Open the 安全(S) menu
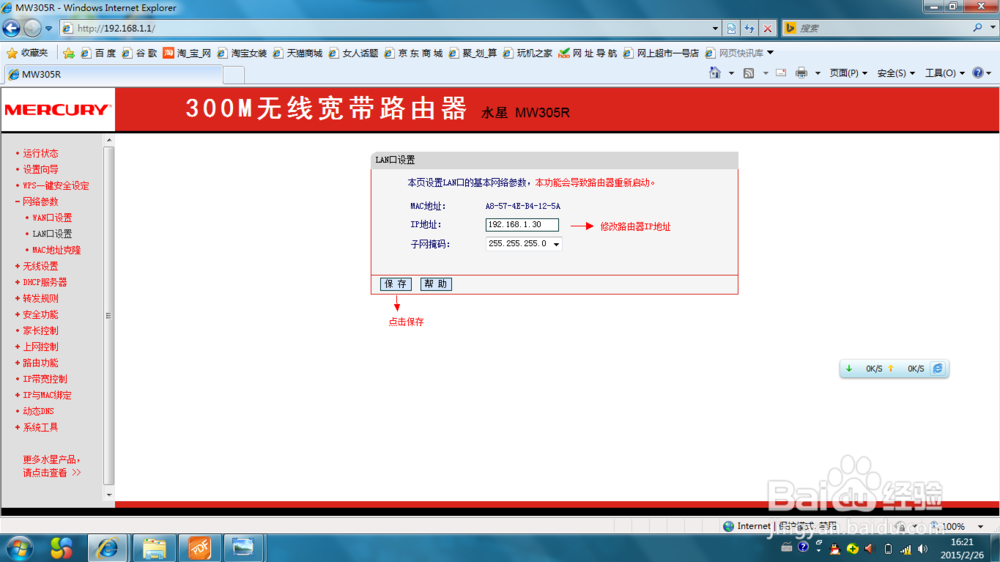1000x562 pixels. (896, 73)
